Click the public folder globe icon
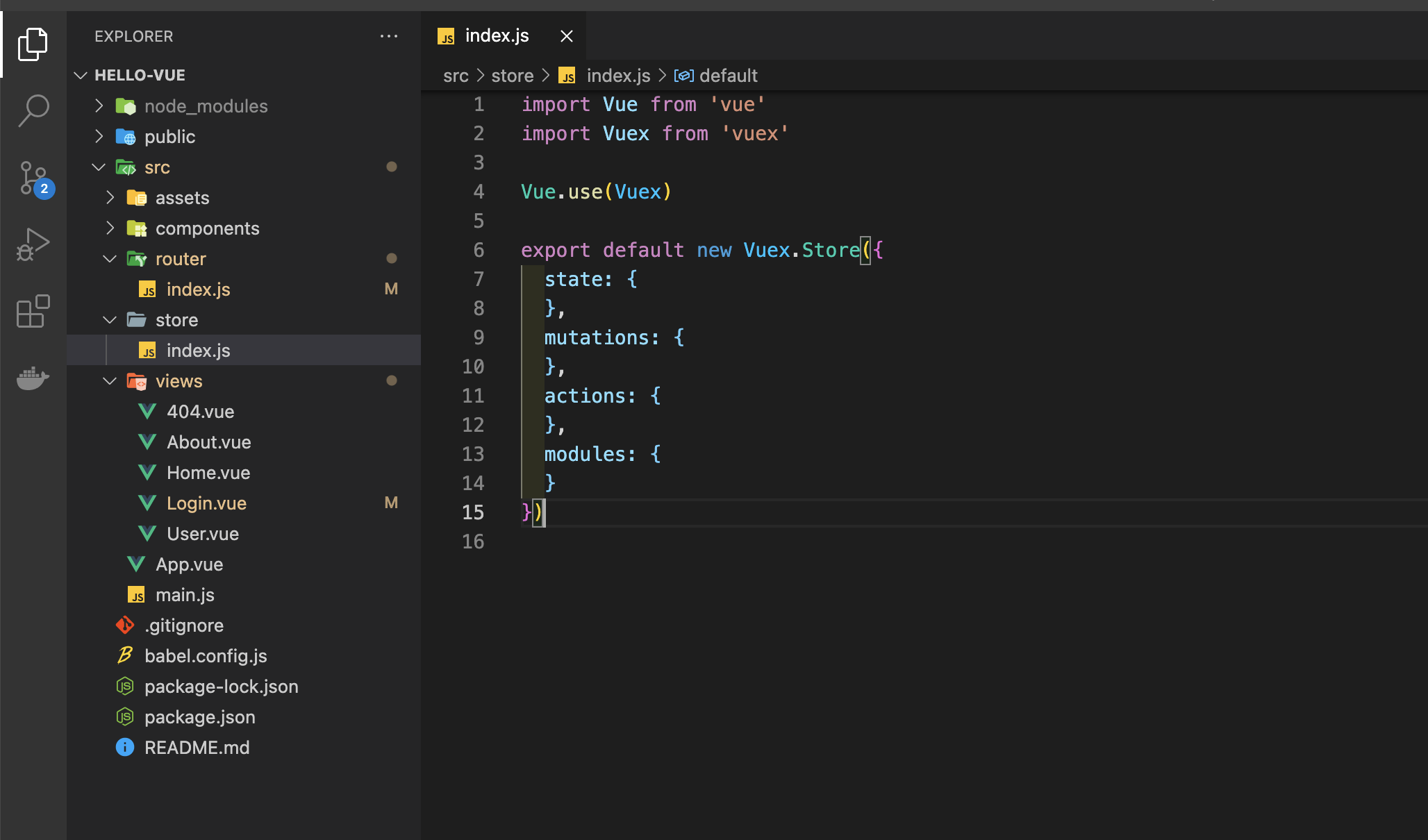The height and width of the screenshot is (840, 1428). pyautogui.click(x=126, y=137)
